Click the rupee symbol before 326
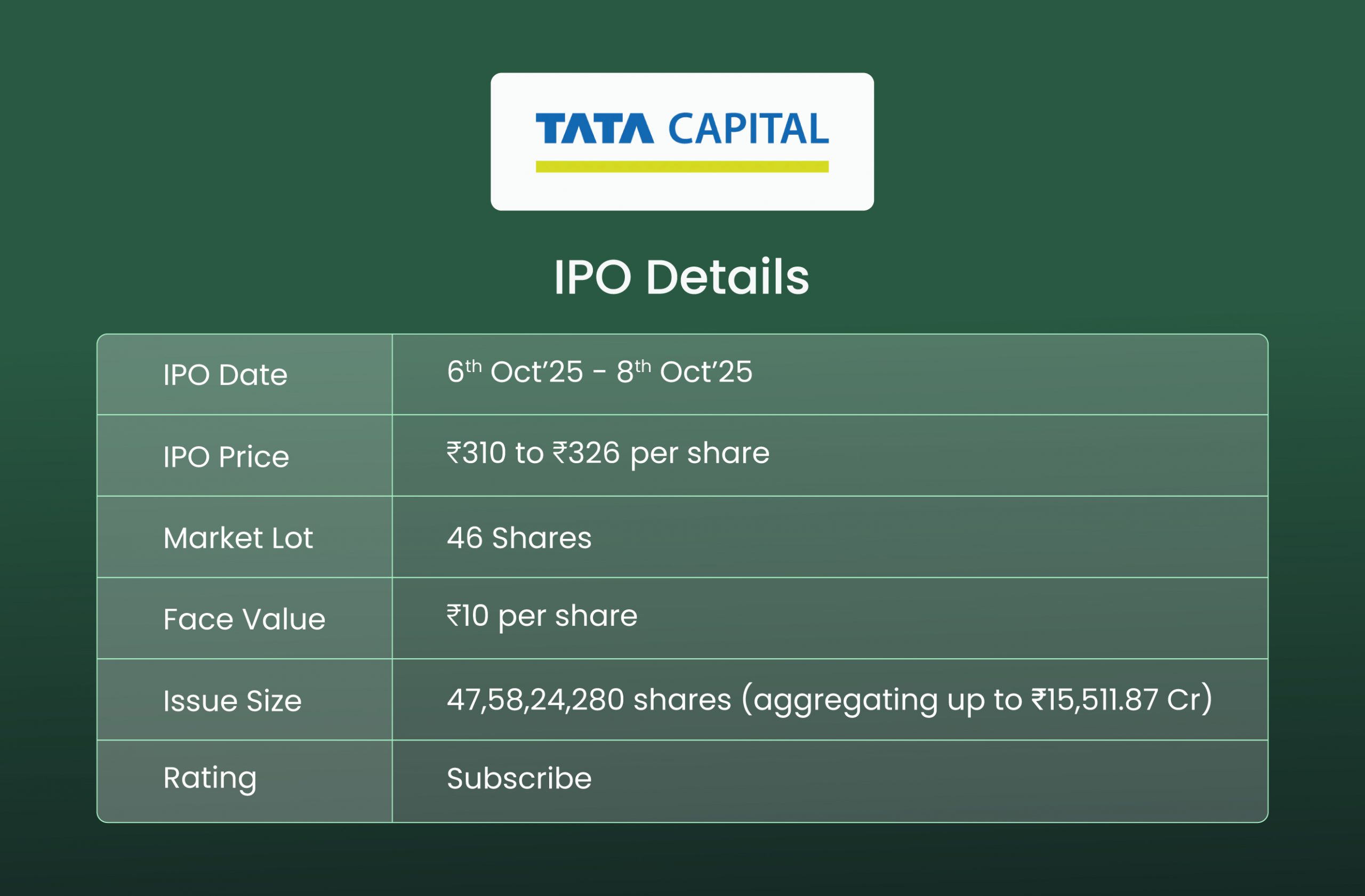Image resolution: width=1365 pixels, height=896 pixels. (560, 451)
